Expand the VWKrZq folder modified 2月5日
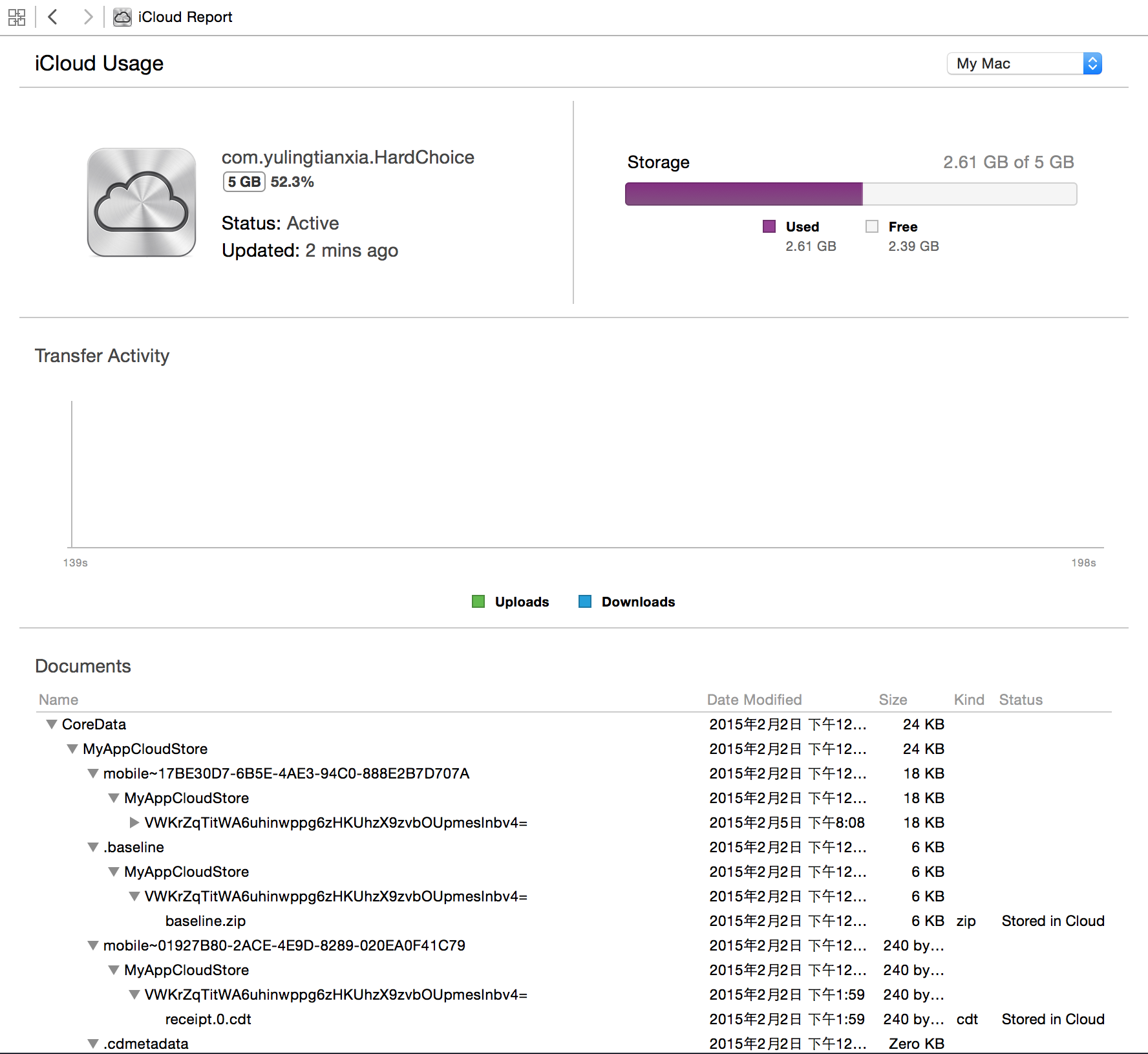 (x=134, y=823)
